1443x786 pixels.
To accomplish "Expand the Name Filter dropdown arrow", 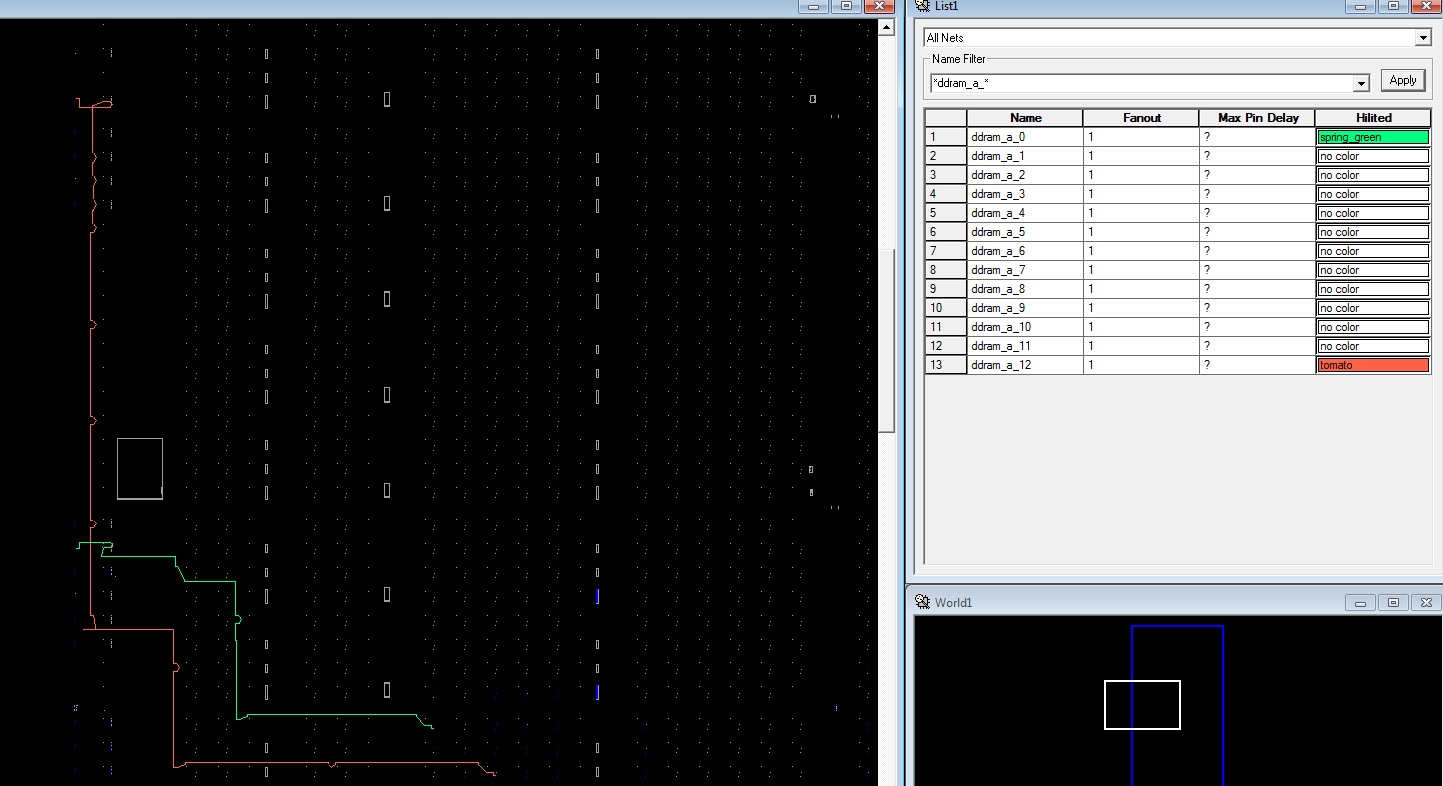I will [1360, 83].
